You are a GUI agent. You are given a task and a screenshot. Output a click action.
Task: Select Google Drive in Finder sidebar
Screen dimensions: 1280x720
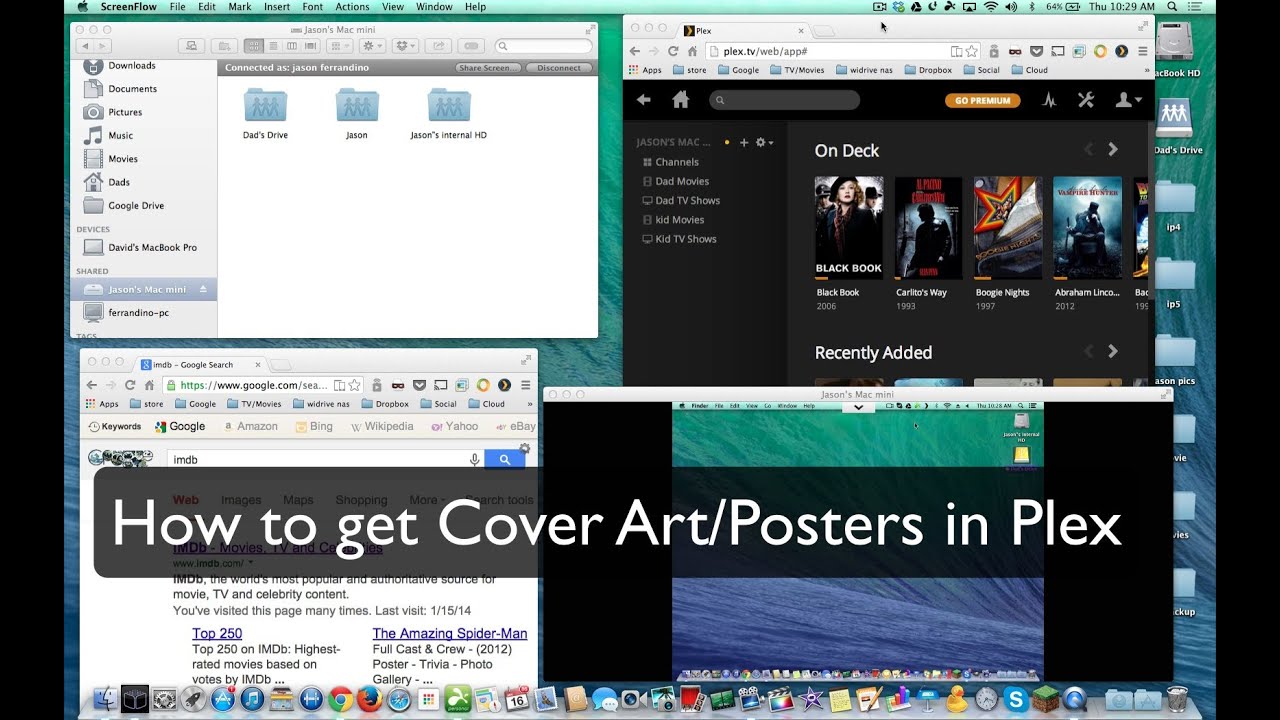click(136, 205)
